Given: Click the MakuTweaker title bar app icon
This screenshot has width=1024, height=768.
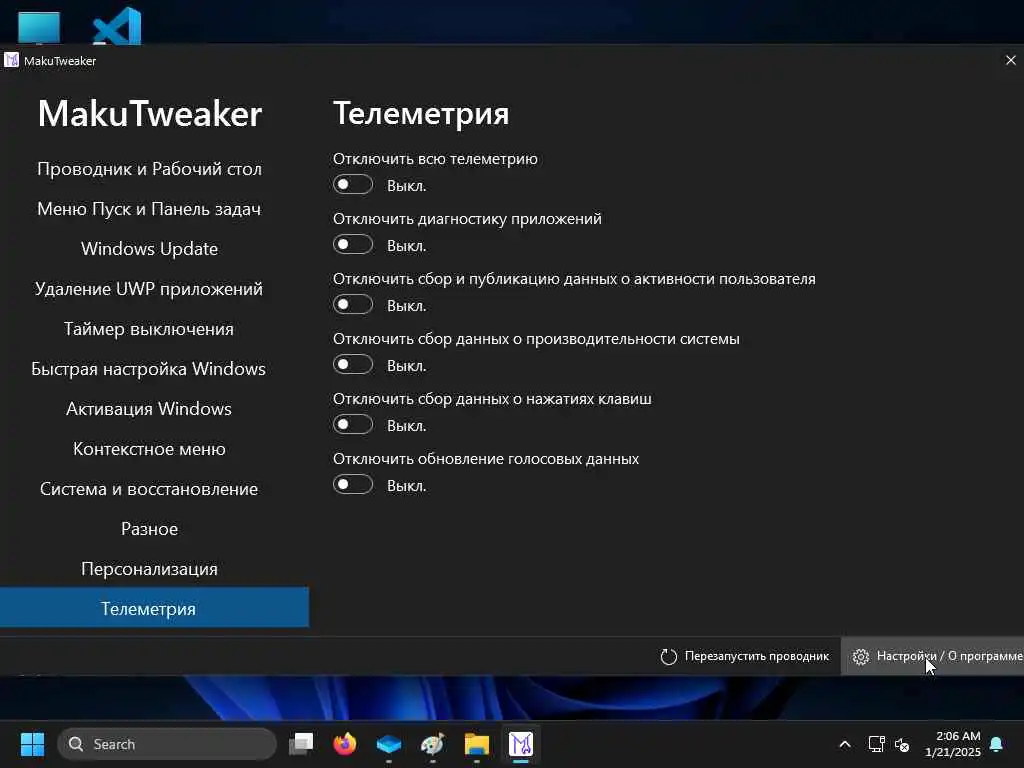Looking at the screenshot, I should (x=11, y=60).
